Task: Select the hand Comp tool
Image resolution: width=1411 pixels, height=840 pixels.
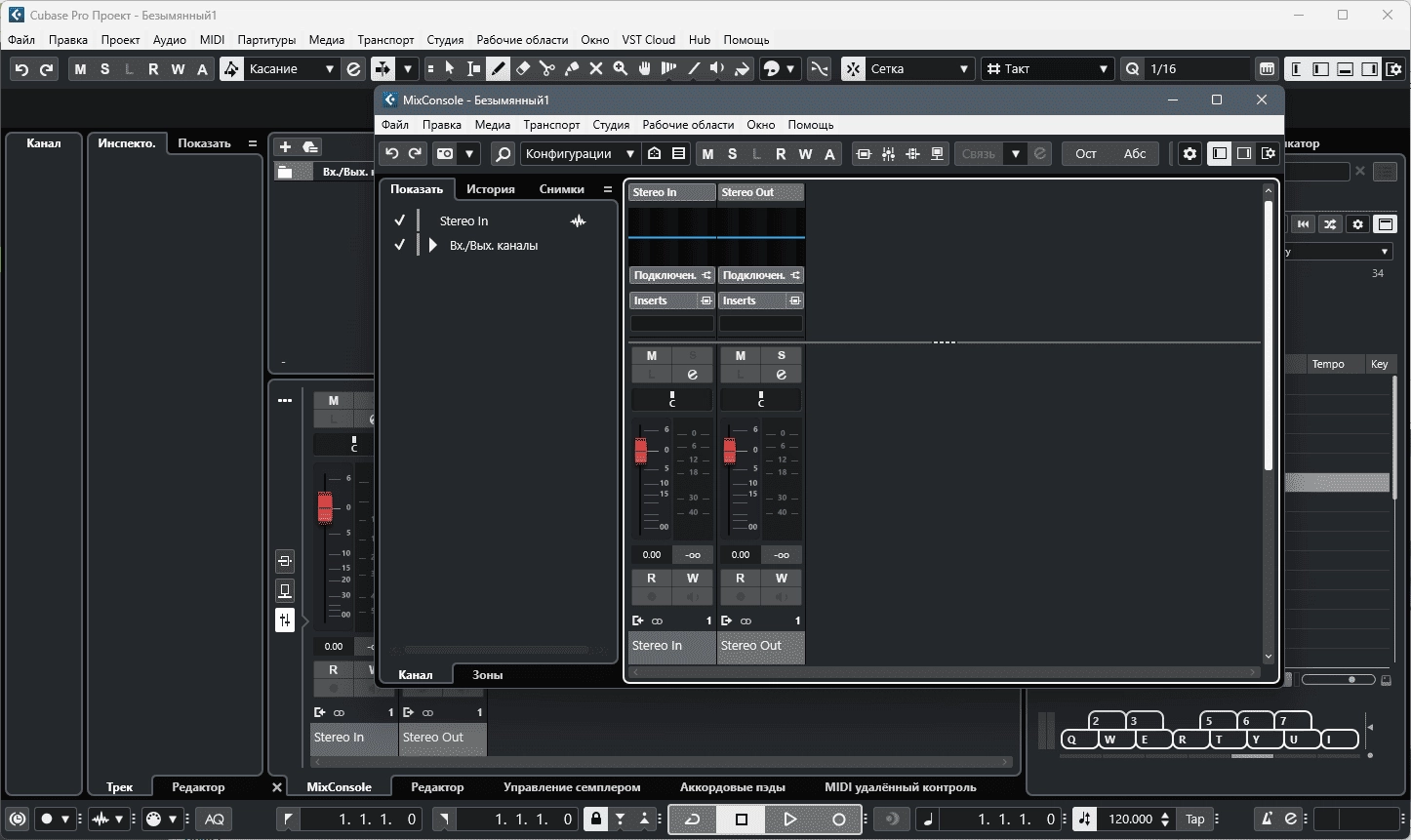Action: tap(644, 68)
